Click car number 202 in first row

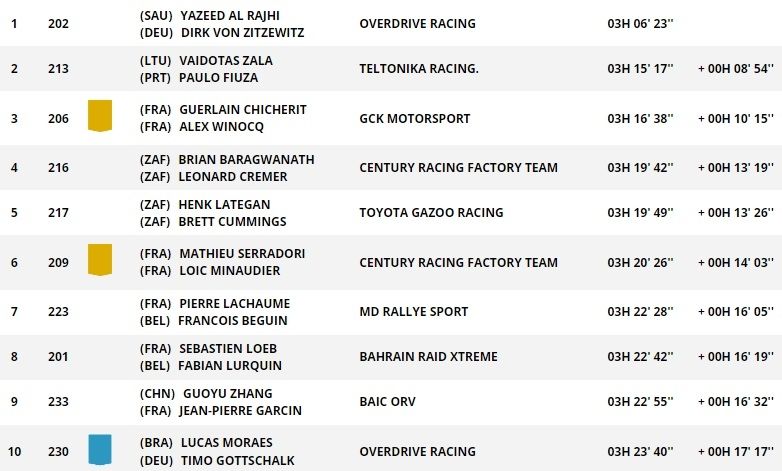click(59, 23)
